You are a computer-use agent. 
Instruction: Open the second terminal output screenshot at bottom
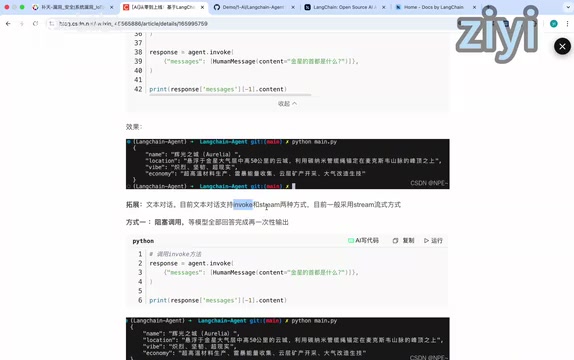coord(287,339)
